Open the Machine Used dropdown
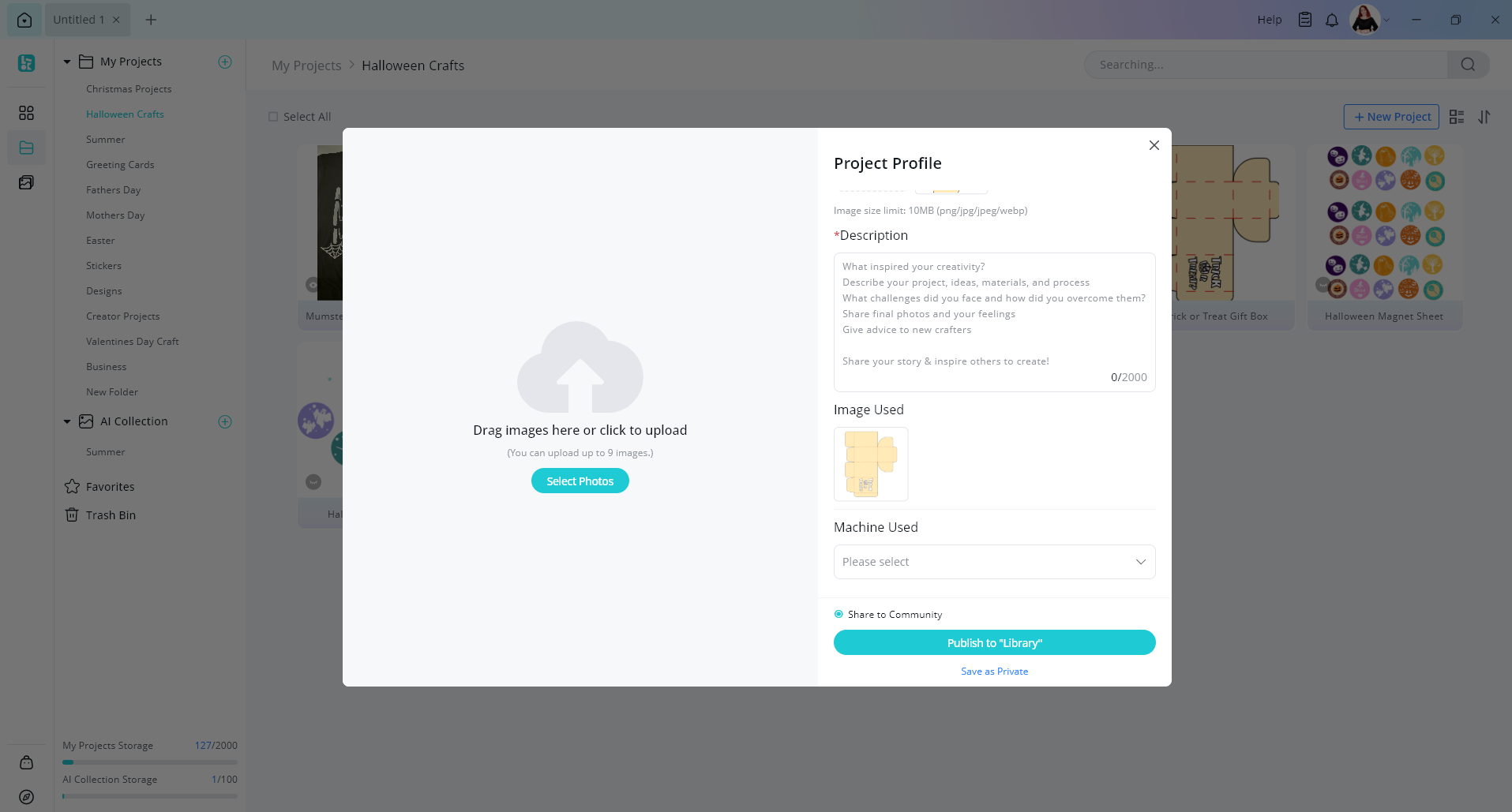The height and width of the screenshot is (812, 1512). [994, 562]
